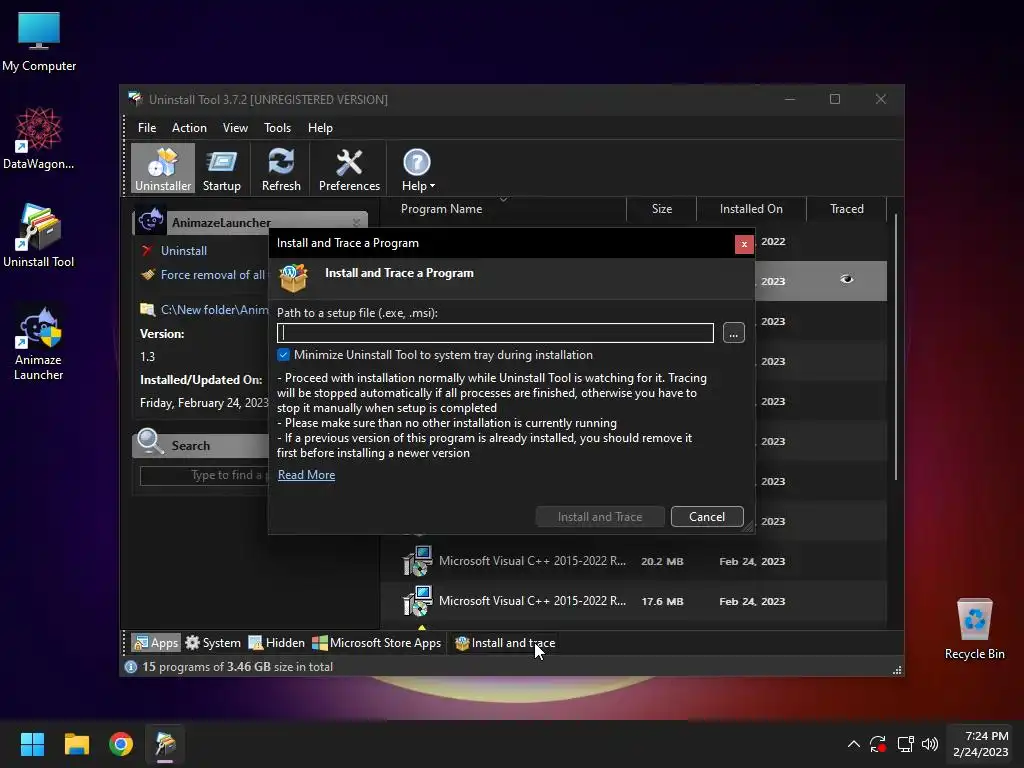Viewport: 1024px width, 768px height.
Task: Switch to the System tab
Action: coord(213,643)
